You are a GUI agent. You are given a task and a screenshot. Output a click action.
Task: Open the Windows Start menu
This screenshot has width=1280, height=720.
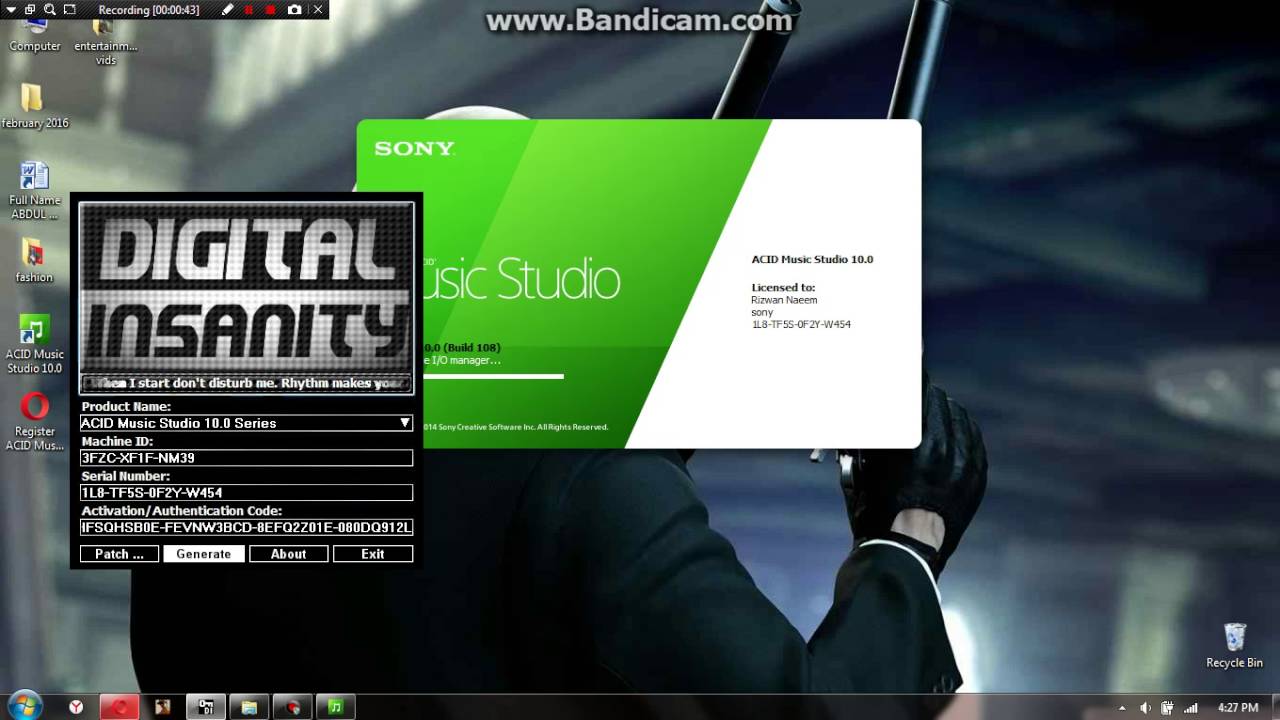point(25,706)
